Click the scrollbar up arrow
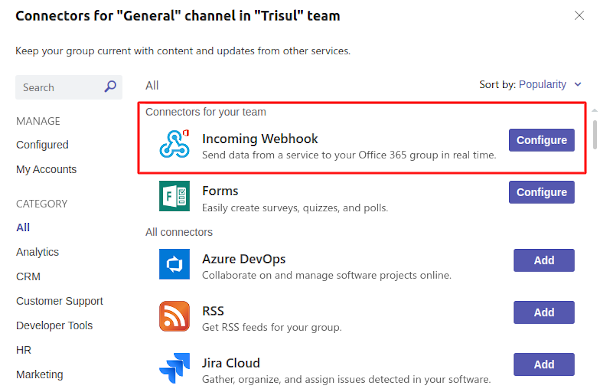 pos(595,111)
